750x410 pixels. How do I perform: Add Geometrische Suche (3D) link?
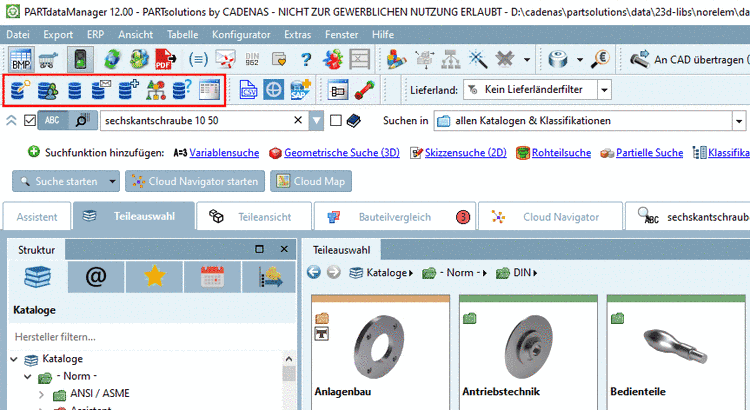(342, 153)
